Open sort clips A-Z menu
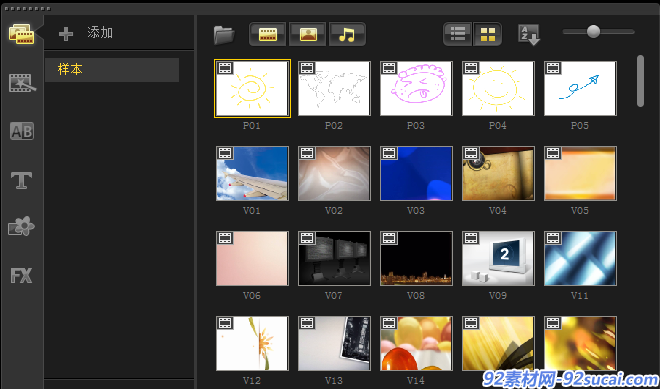 (x=529, y=35)
